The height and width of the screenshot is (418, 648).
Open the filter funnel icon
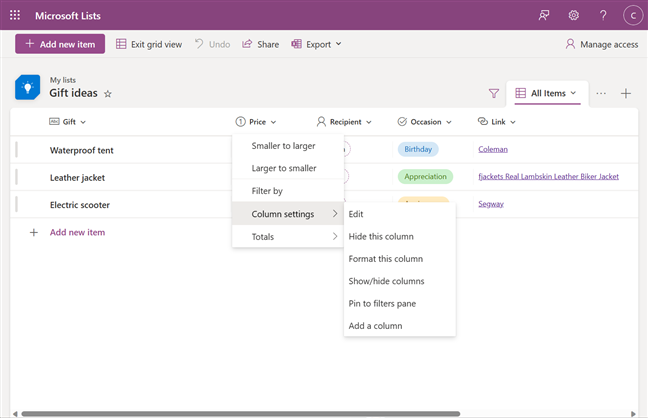click(493, 93)
